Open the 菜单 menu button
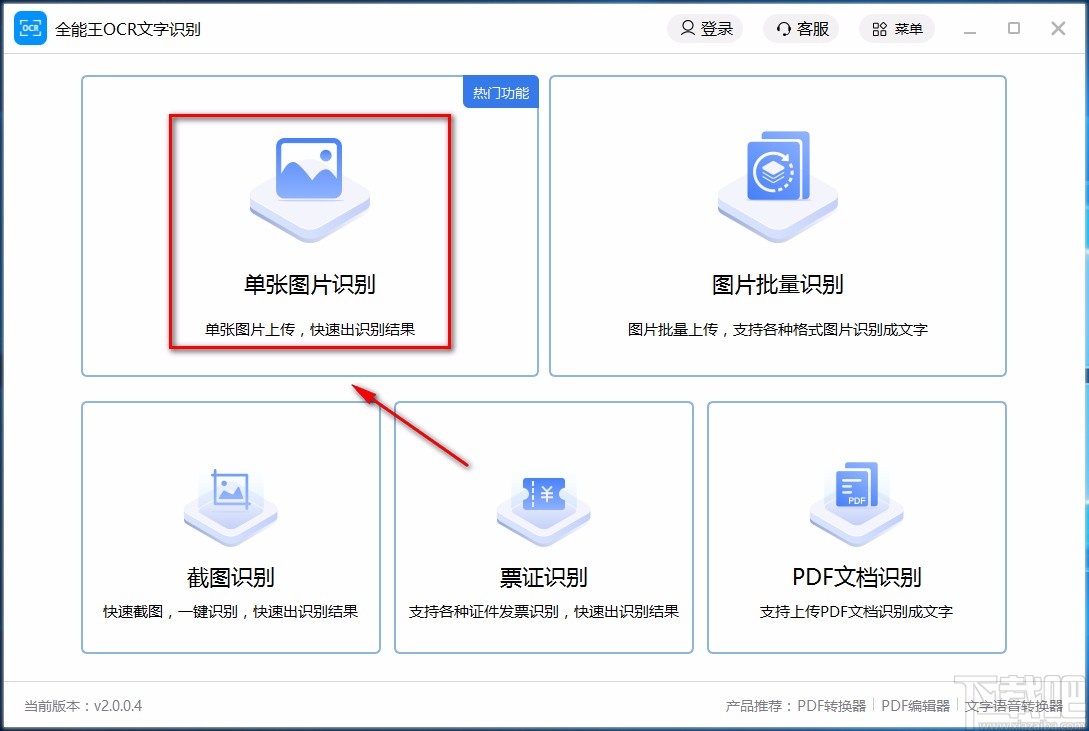 897,28
